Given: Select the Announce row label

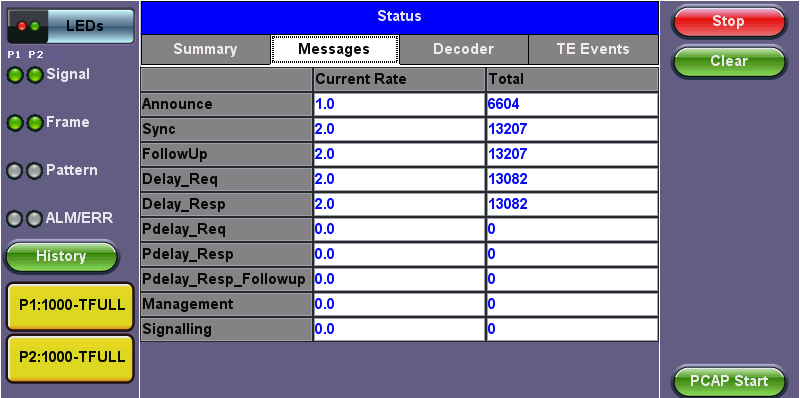Looking at the screenshot, I should point(227,105).
